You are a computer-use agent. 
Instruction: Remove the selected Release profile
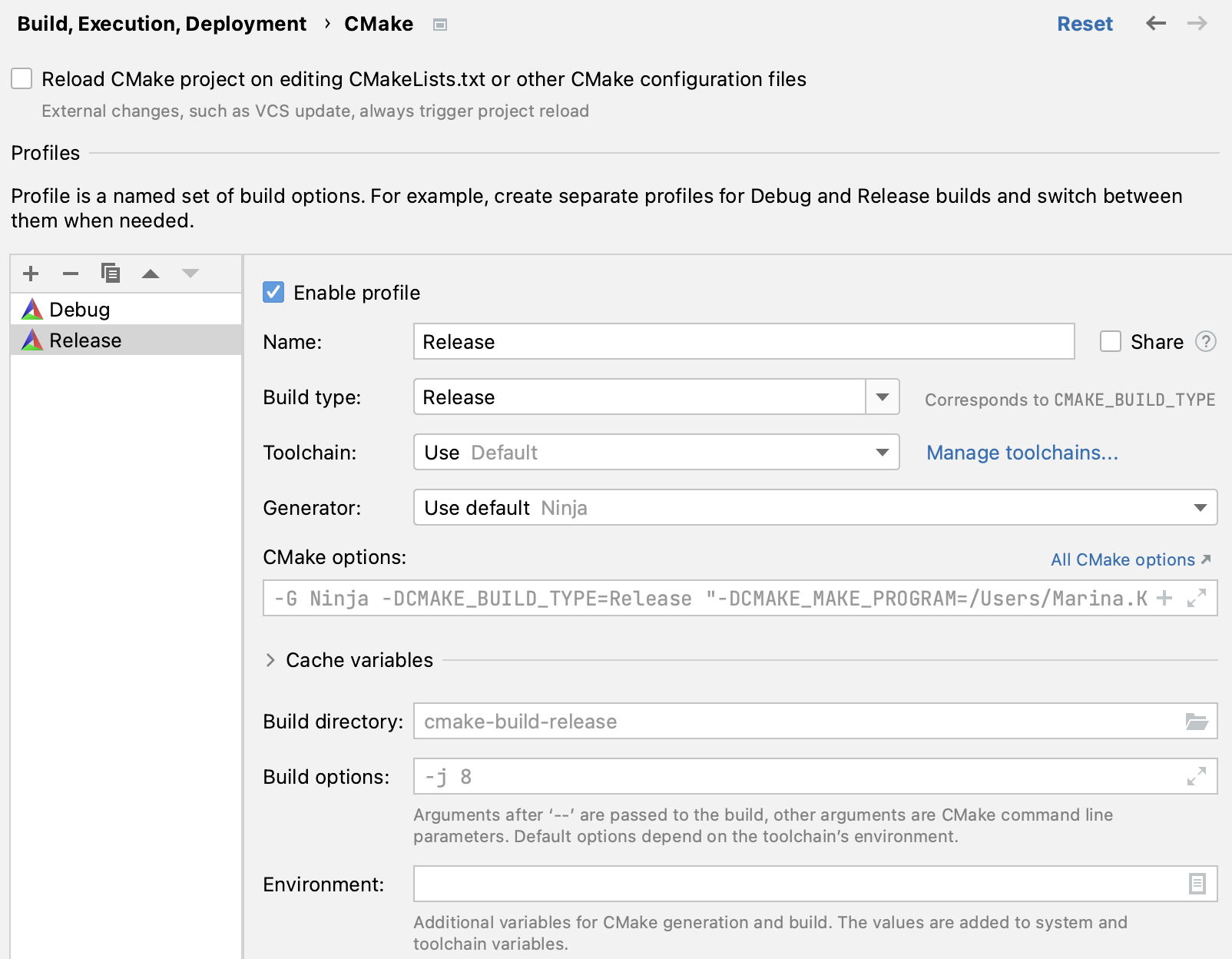click(x=71, y=274)
